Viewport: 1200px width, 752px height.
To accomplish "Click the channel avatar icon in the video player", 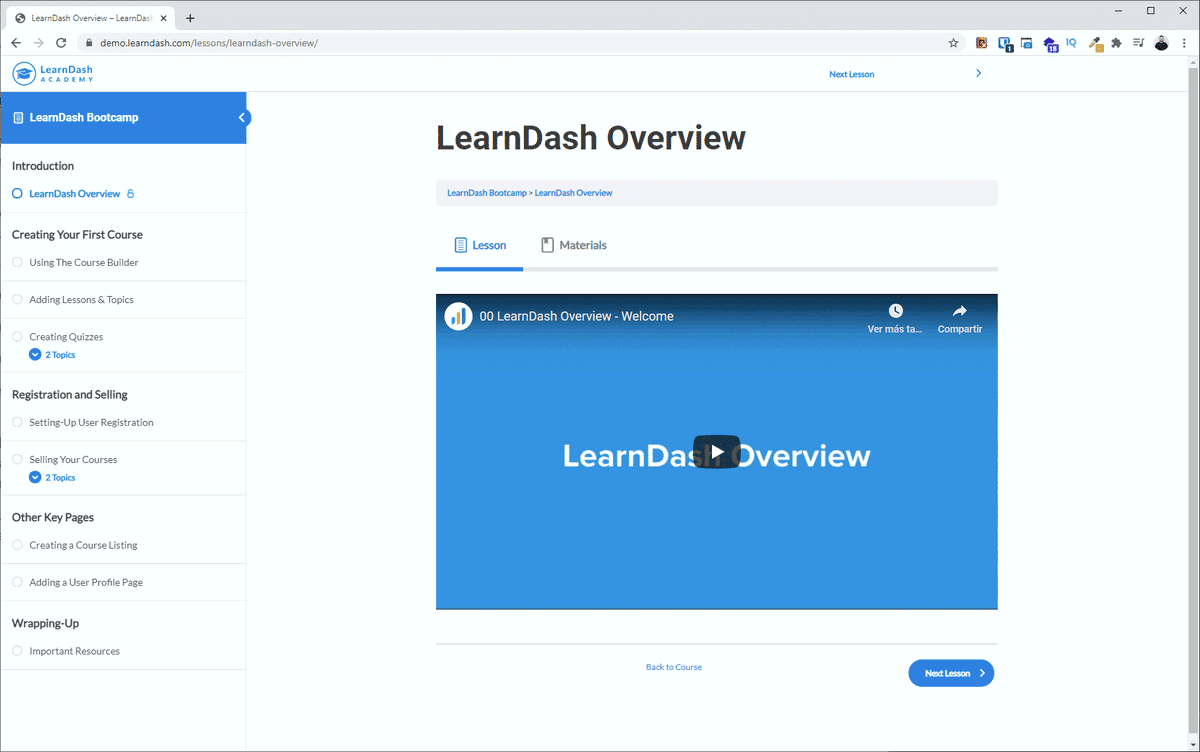I will tap(458, 315).
